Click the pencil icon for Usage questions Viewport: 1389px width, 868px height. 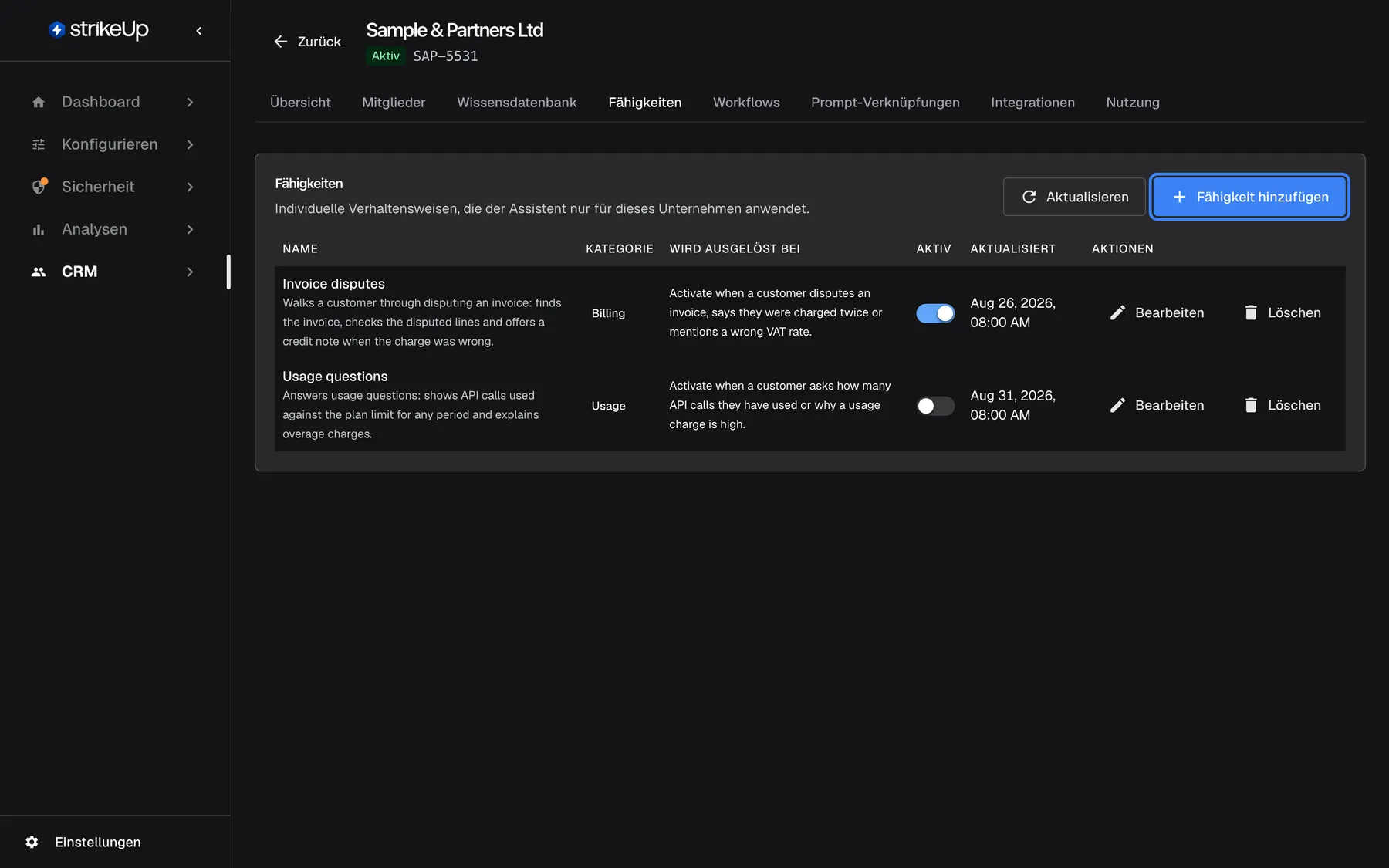pos(1117,405)
